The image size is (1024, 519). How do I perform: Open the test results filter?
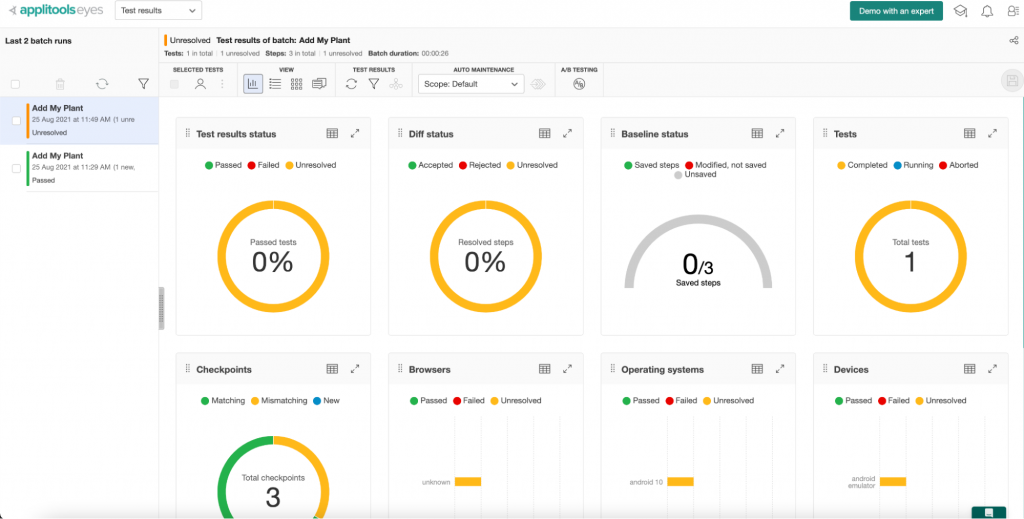373,84
